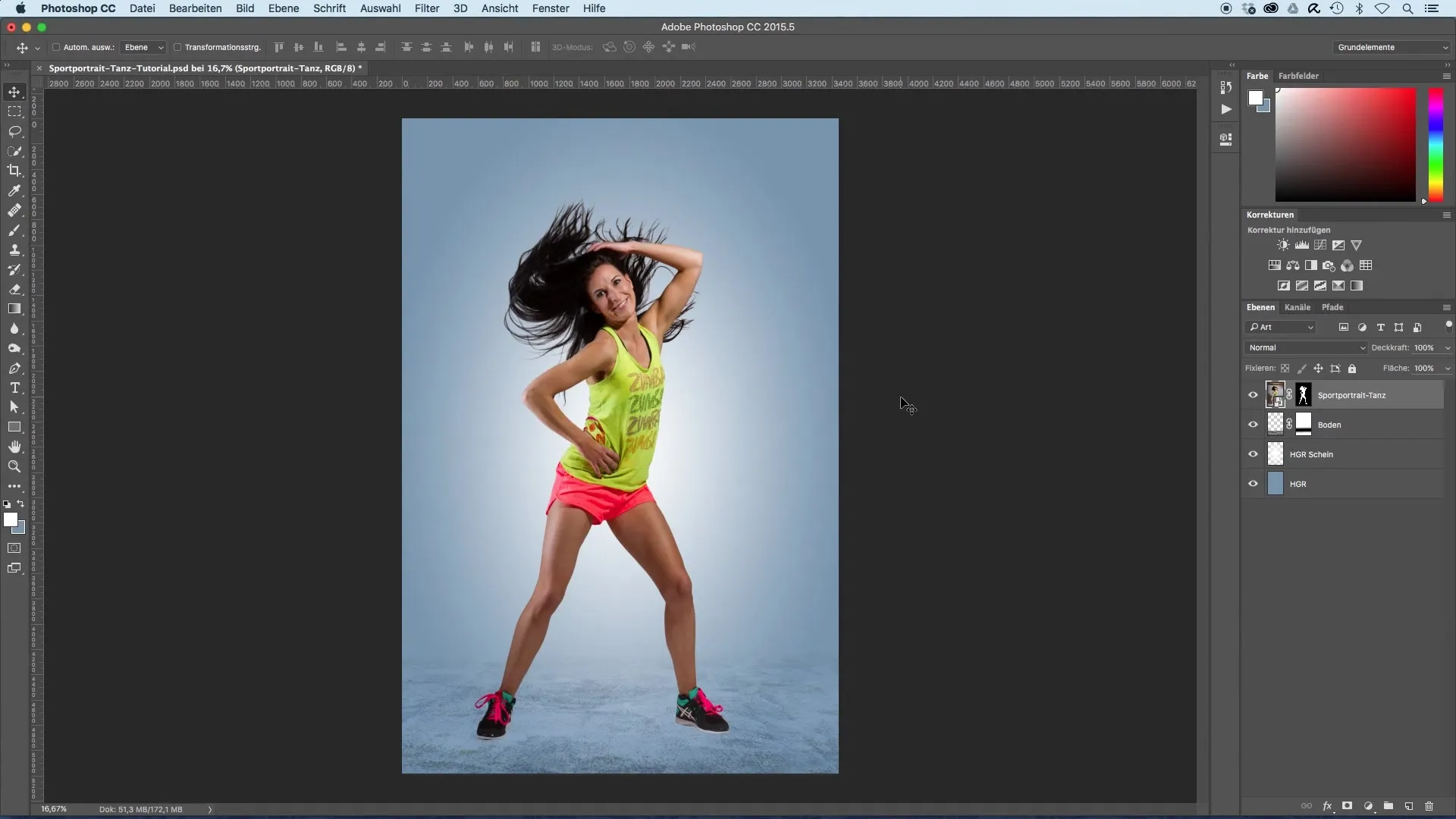1456x819 pixels.
Task: Add a layer mask from Layers footer
Action: coord(1348,806)
